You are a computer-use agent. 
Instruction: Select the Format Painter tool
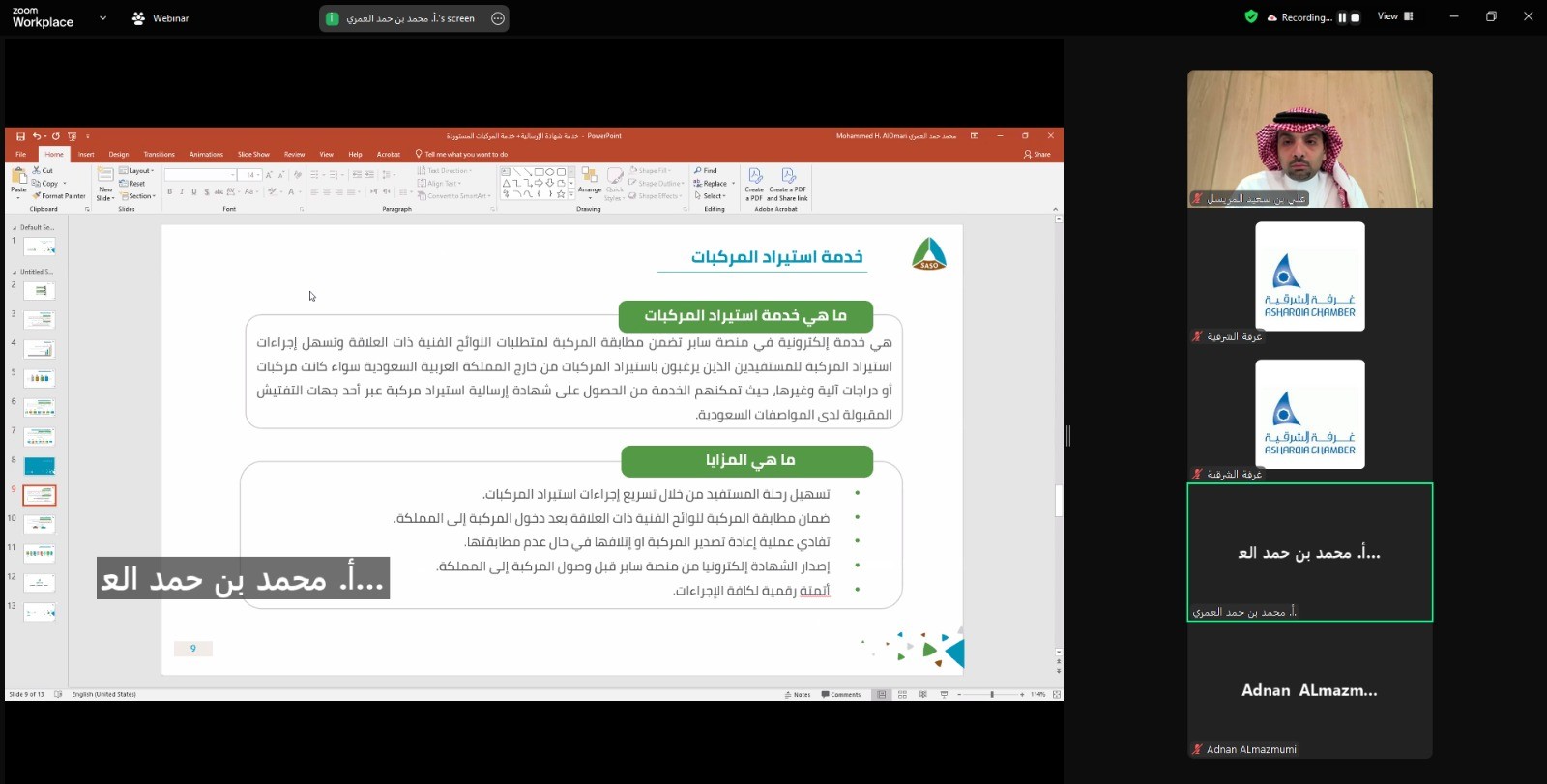coord(59,196)
